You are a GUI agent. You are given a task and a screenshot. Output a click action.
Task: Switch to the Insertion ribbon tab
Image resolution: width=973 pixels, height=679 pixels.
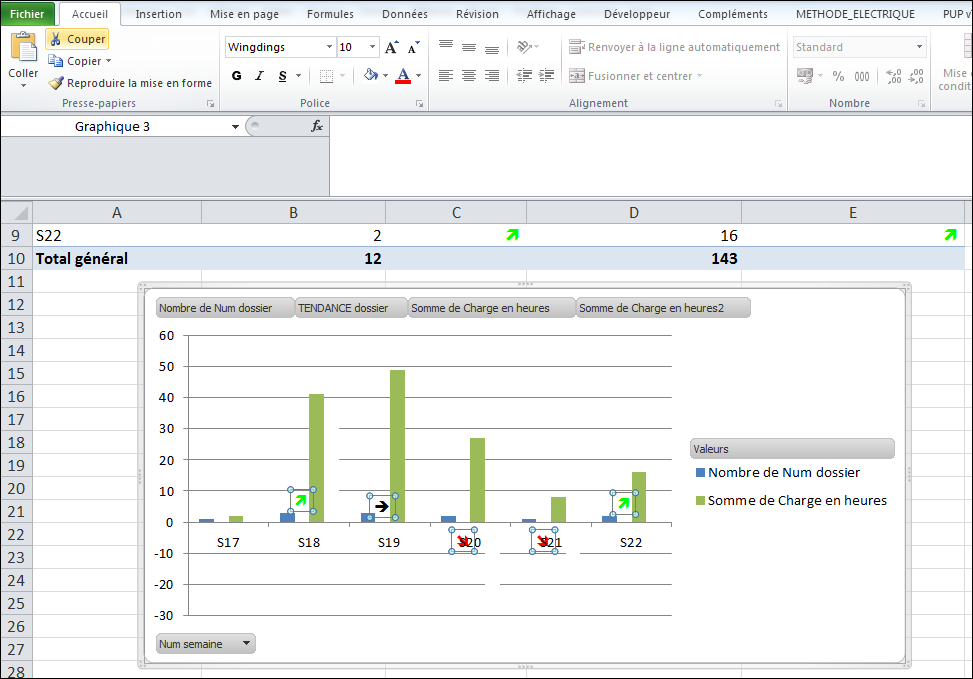tap(158, 14)
